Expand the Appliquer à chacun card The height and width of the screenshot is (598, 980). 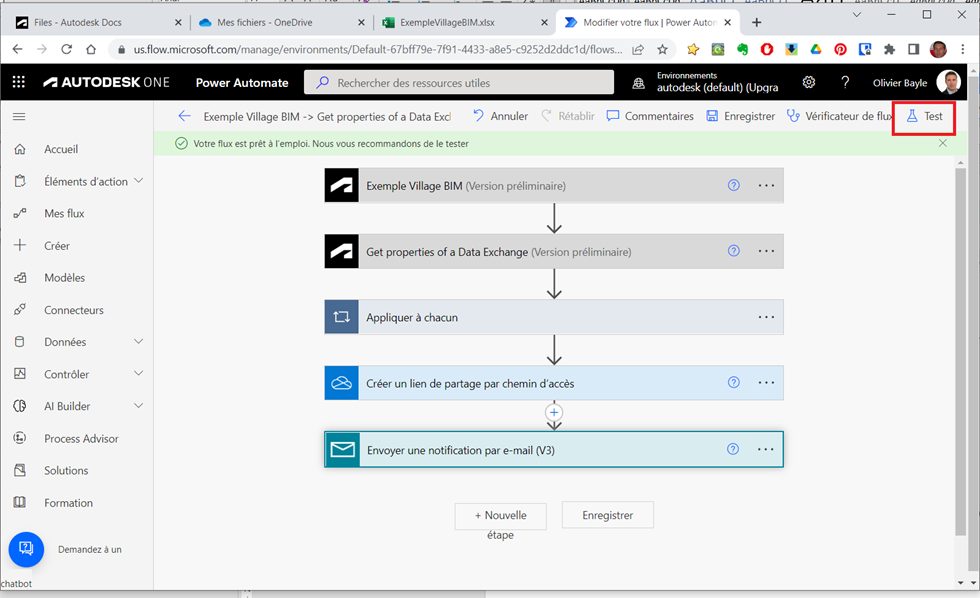click(x=554, y=317)
